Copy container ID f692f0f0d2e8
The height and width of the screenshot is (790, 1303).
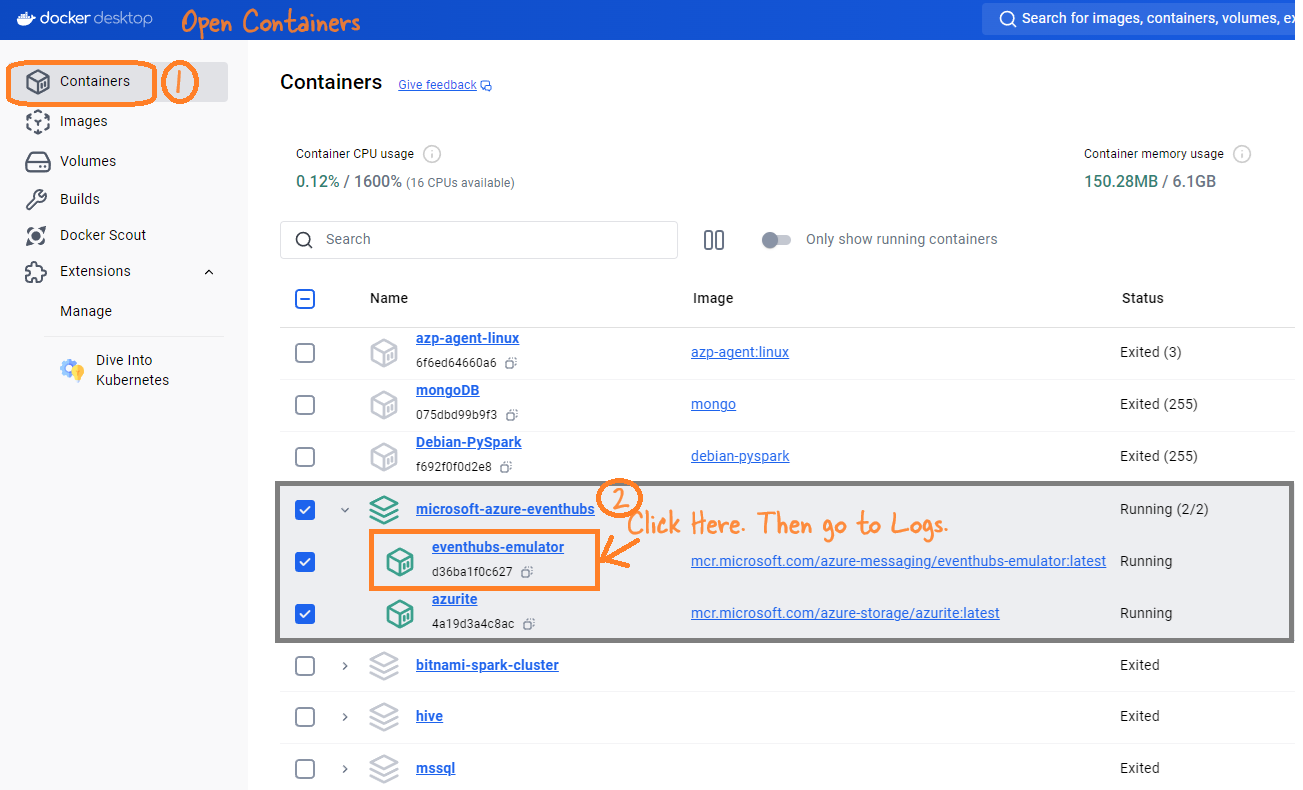(x=506, y=467)
